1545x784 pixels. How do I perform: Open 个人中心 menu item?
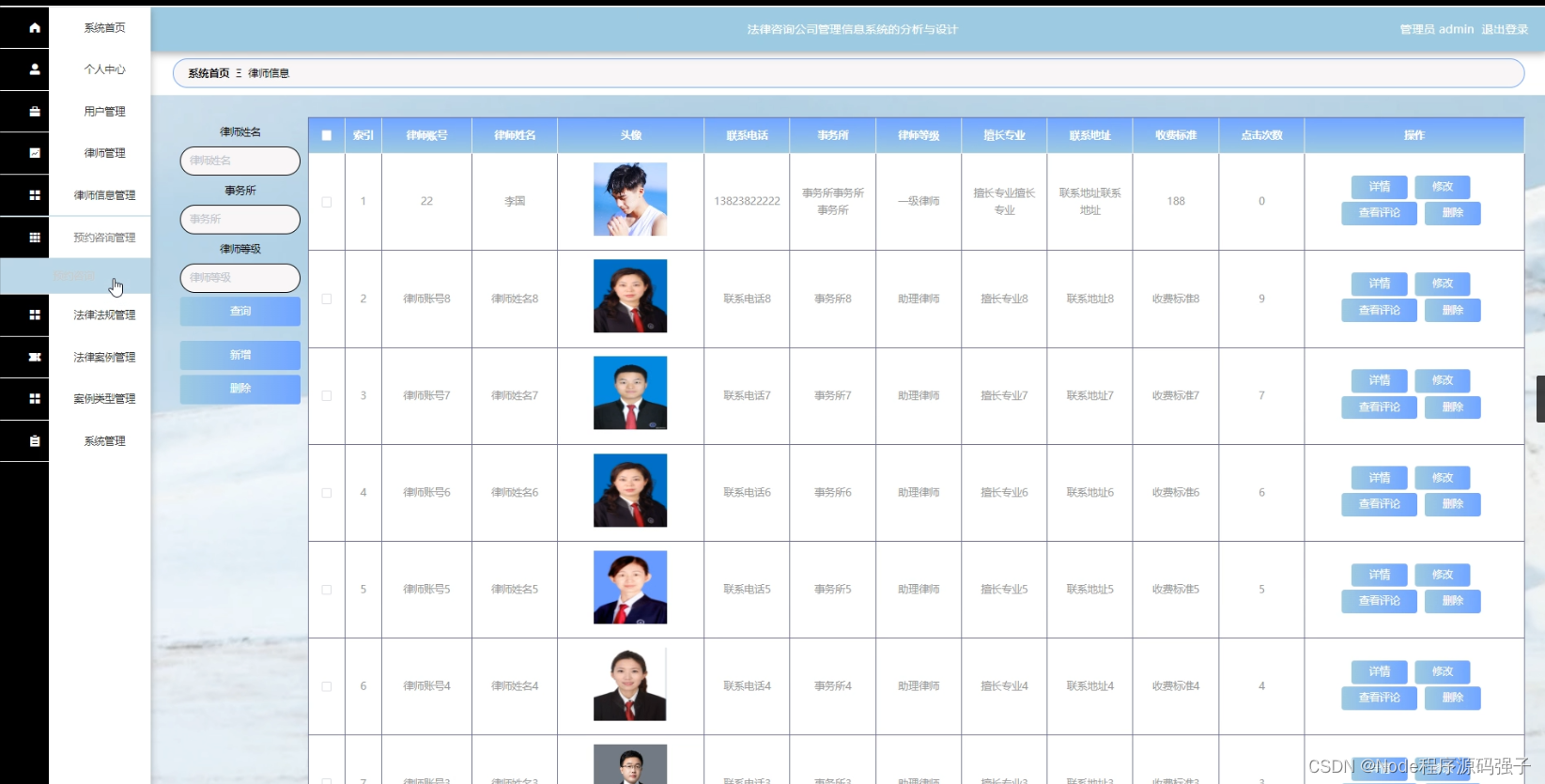point(104,69)
